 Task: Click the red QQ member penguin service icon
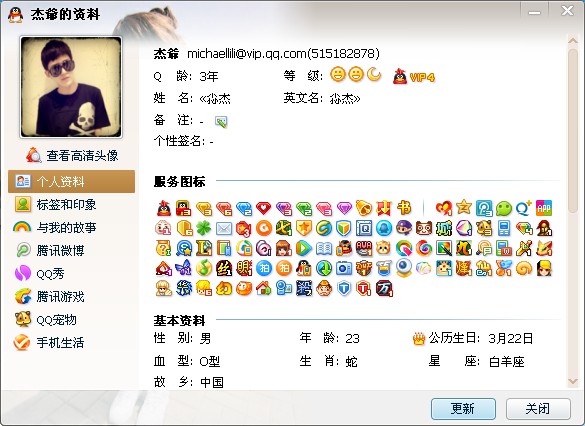tap(164, 208)
